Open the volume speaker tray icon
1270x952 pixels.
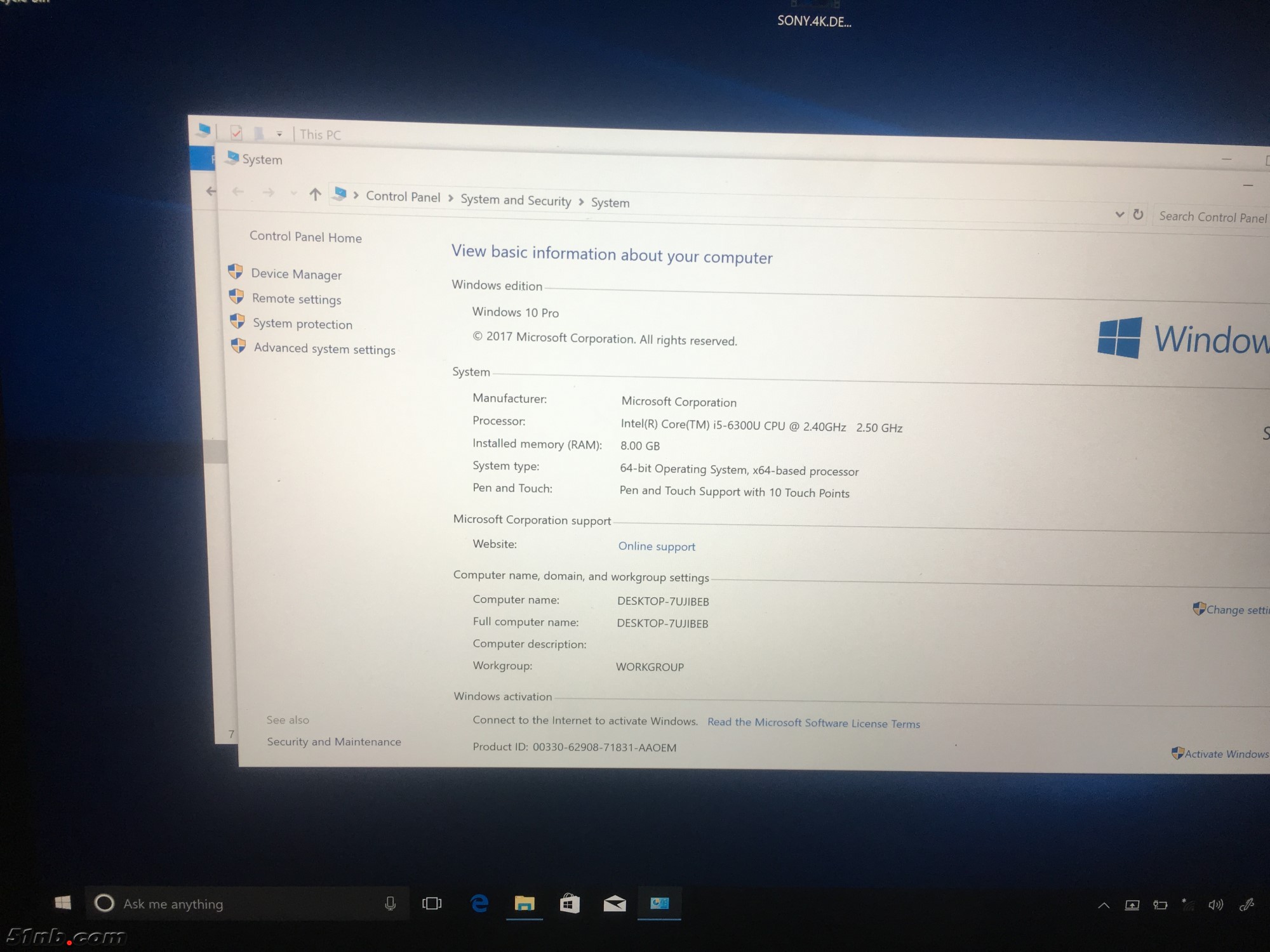[x=1215, y=905]
